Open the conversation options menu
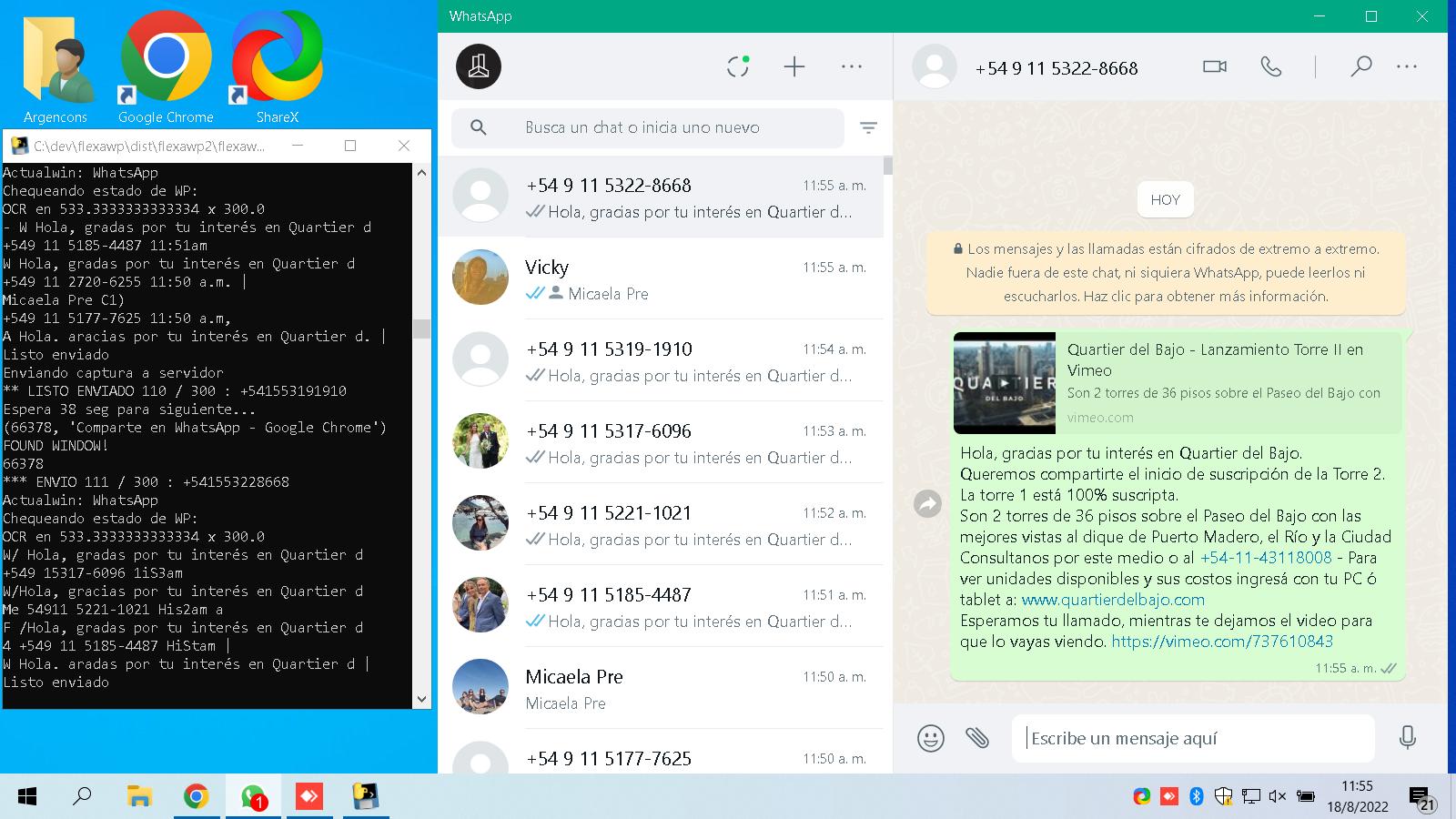This screenshot has width=1456, height=819. click(1407, 66)
